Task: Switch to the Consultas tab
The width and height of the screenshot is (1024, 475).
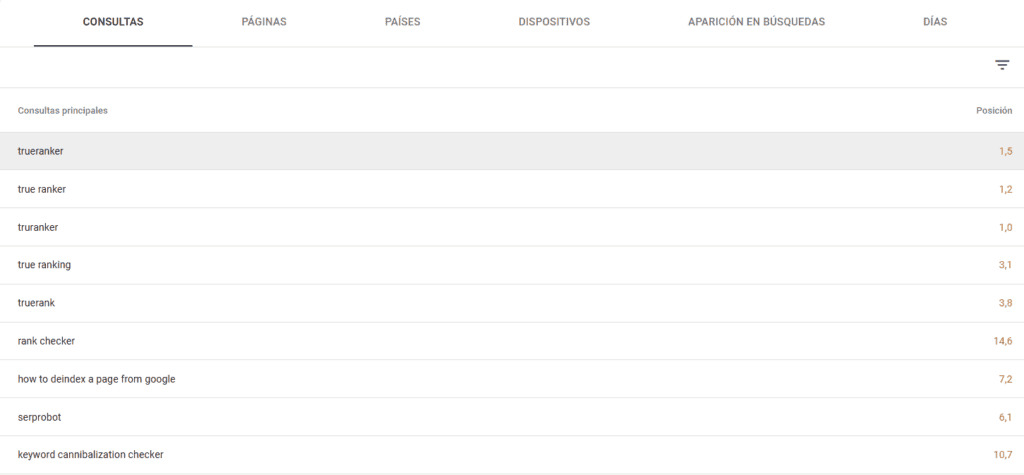Action: coord(113,22)
